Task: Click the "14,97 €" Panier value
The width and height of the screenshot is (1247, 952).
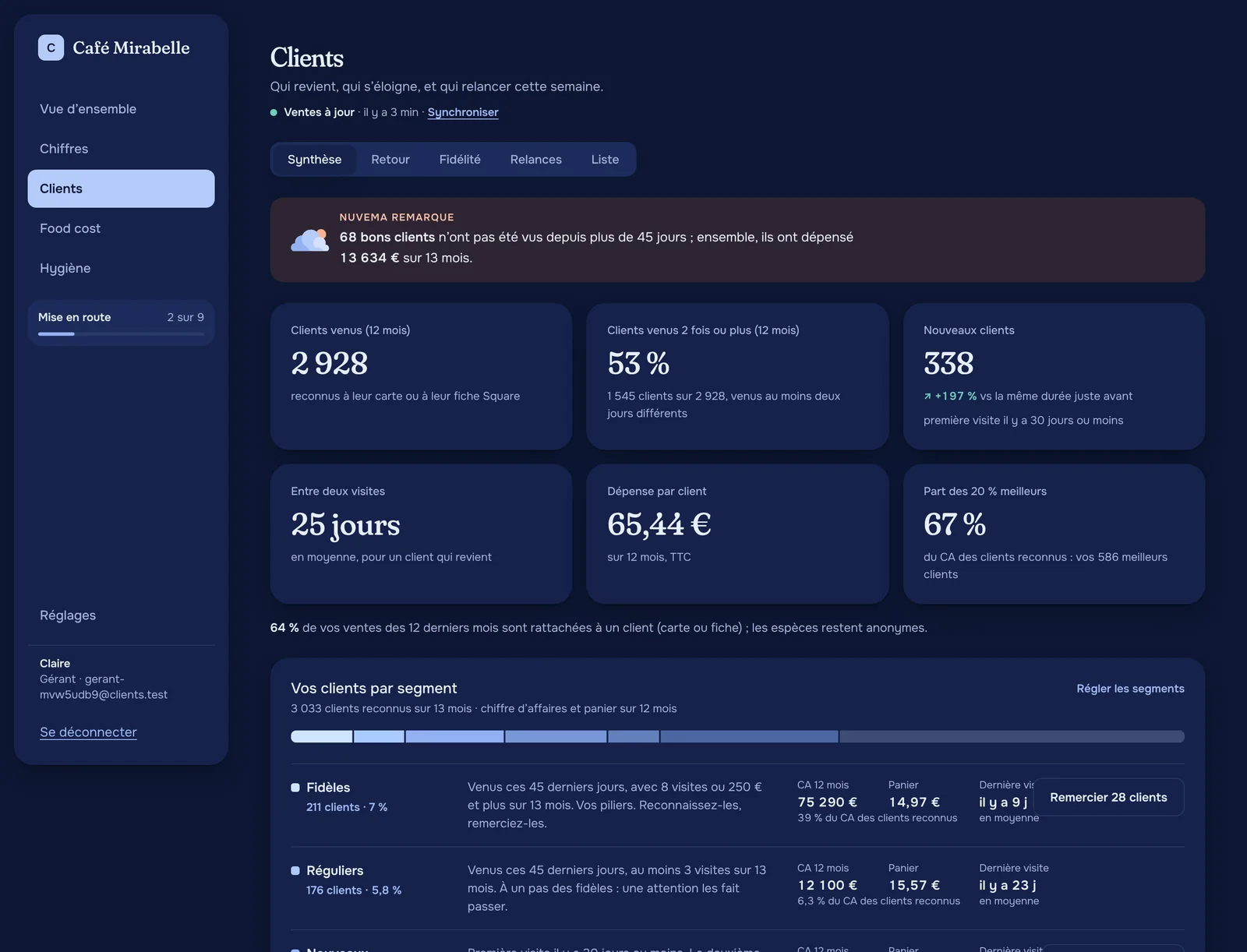Action: [x=914, y=802]
